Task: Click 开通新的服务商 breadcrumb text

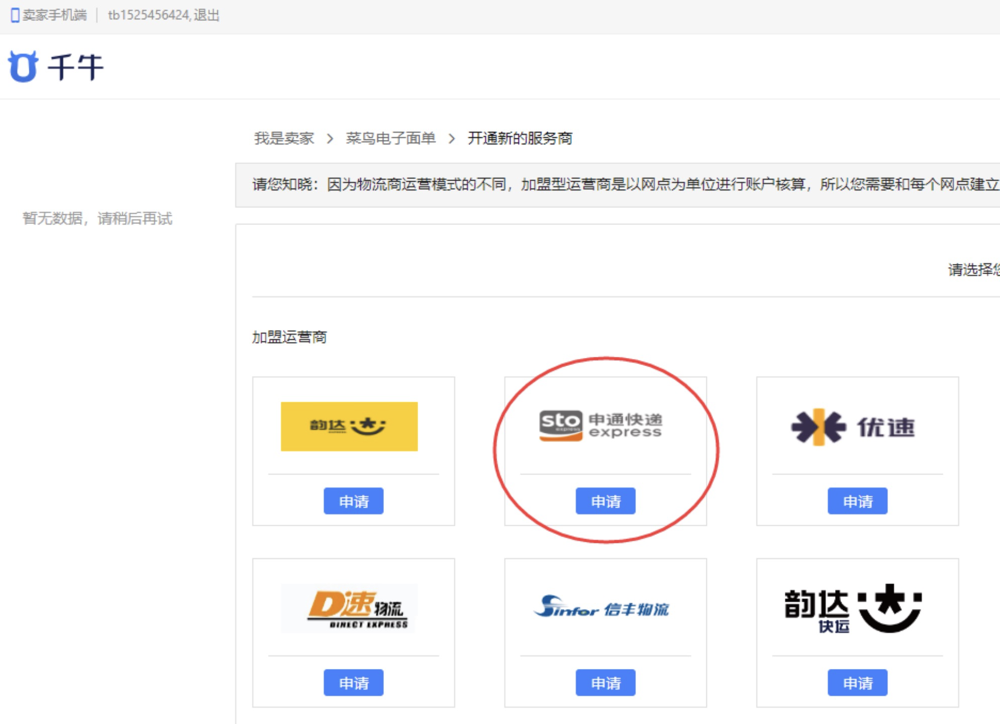Action: pyautogui.click(x=520, y=138)
